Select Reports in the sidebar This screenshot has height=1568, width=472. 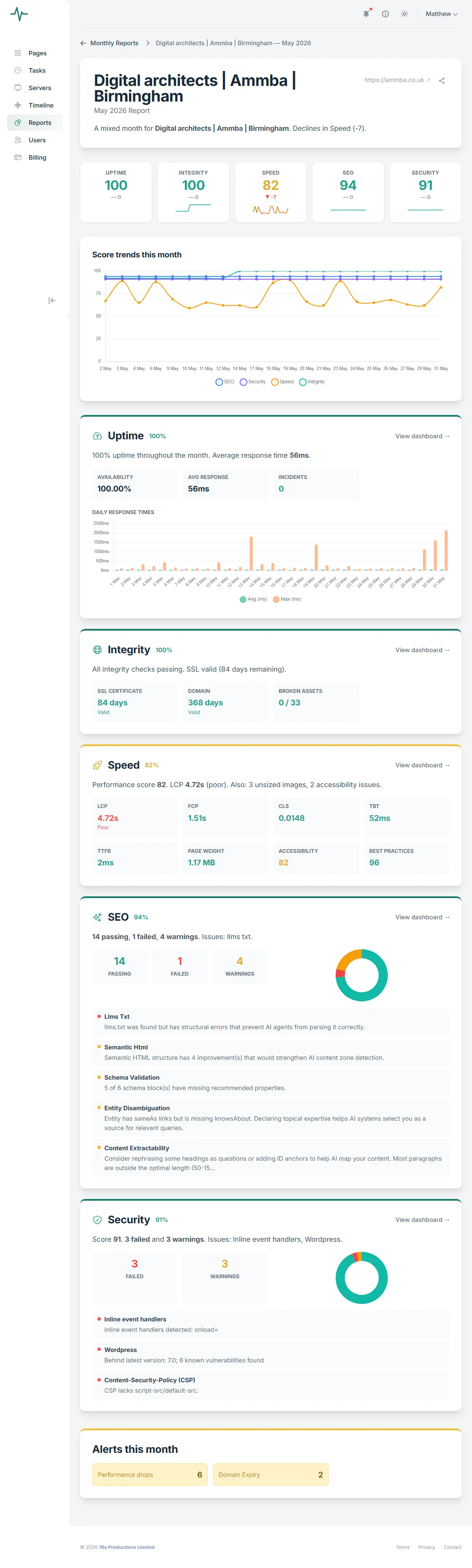click(x=35, y=123)
